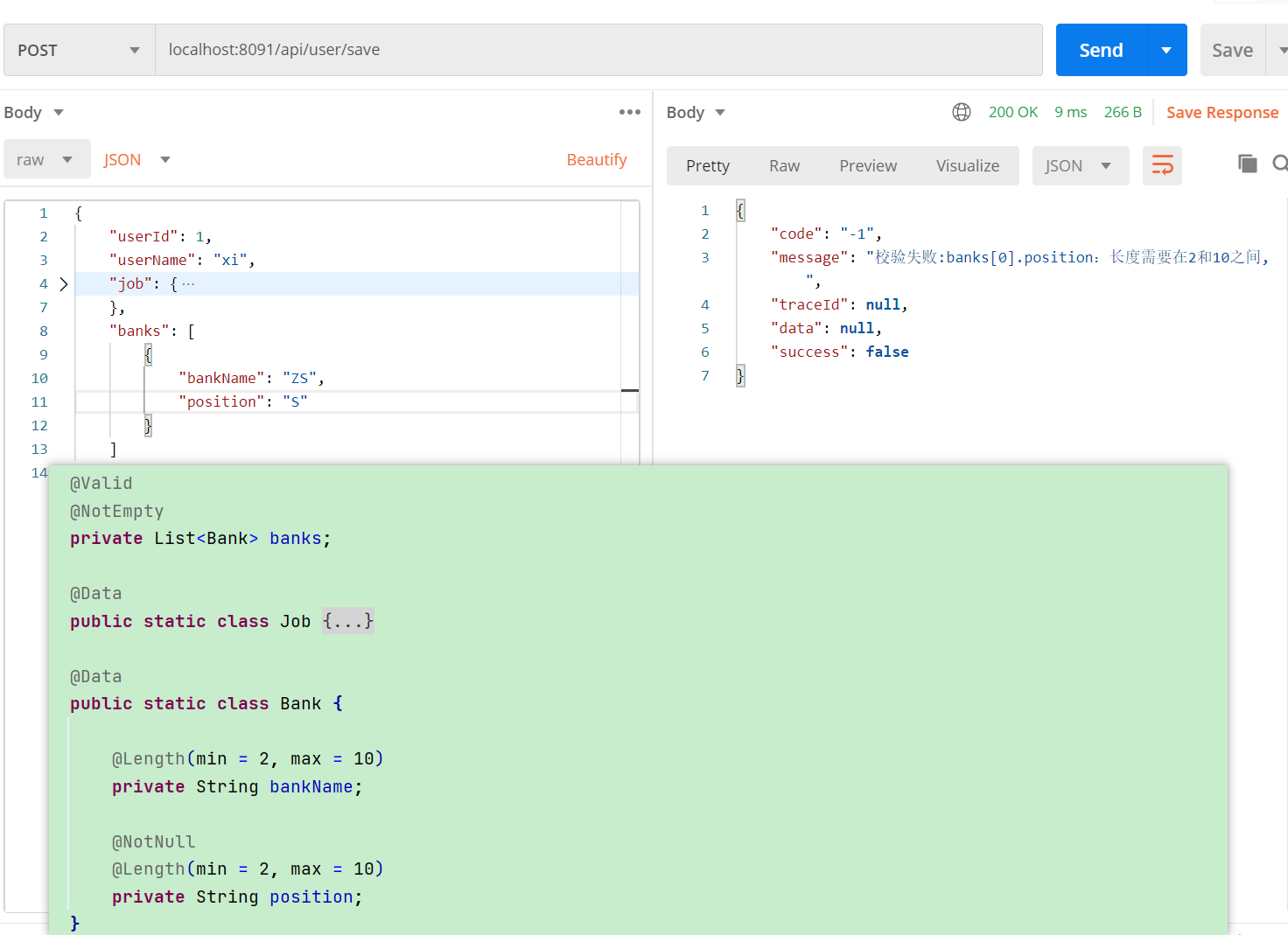
Task: Click the private List<Bank> banks line
Action: click(200, 538)
